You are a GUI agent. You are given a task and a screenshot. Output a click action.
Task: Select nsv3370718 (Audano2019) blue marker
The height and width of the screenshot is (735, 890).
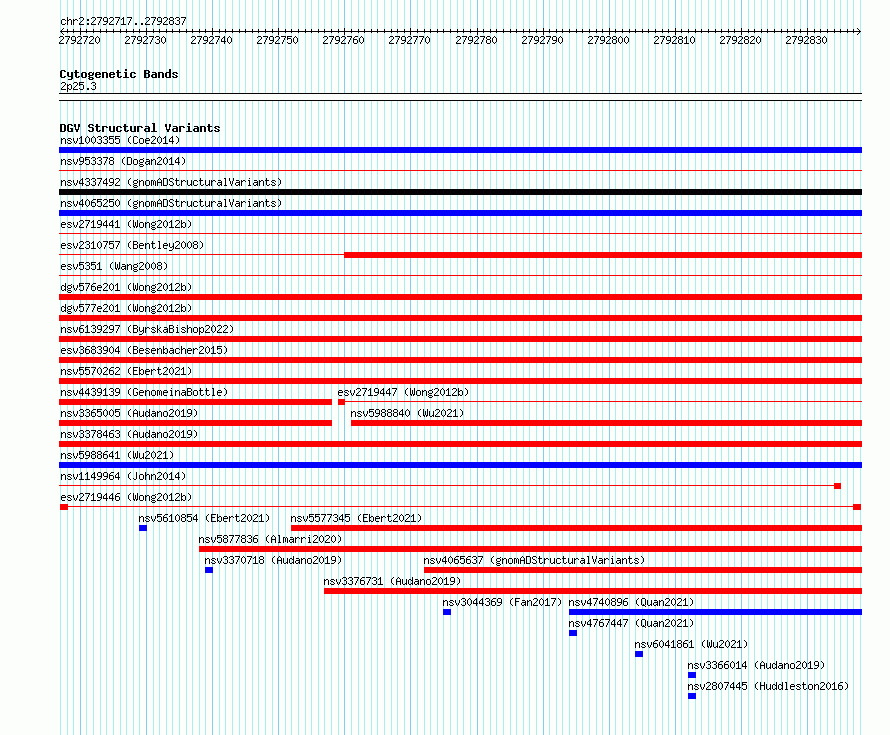click(x=209, y=570)
